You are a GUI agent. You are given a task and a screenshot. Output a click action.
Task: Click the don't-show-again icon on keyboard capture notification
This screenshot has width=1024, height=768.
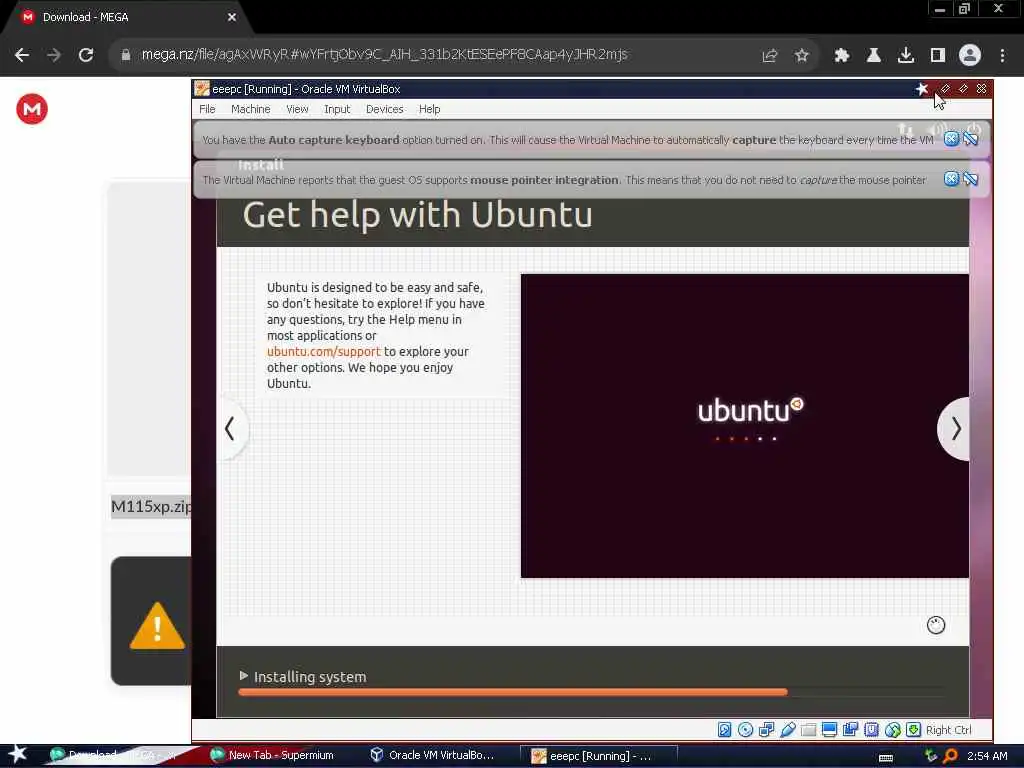[x=971, y=139]
